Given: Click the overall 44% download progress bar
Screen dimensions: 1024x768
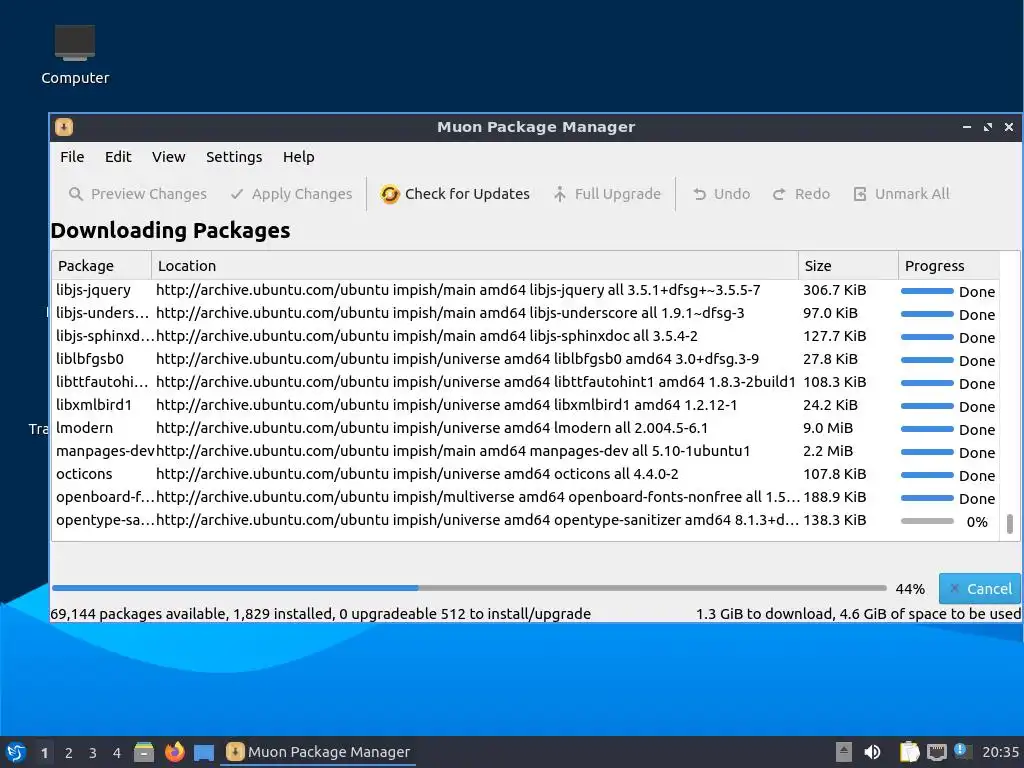Looking at the screenshot, I should pyautogui.click(x=469, y=588).
